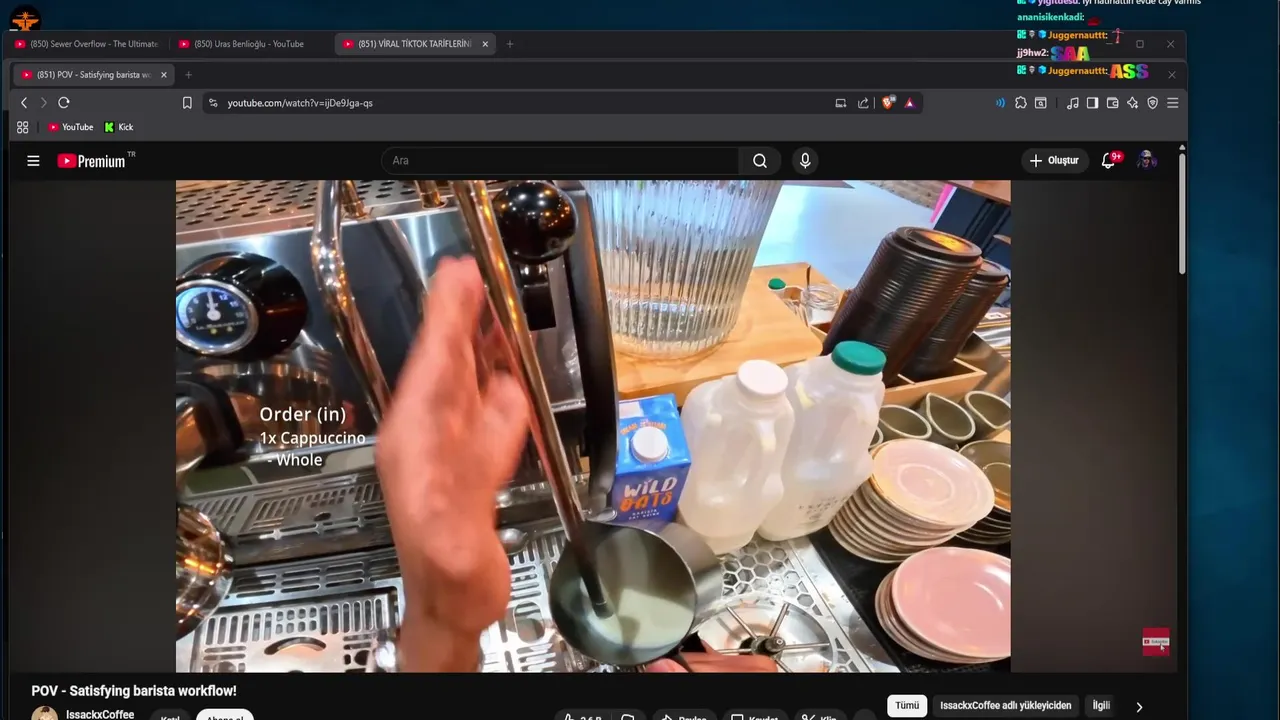Screen dimensions: 1280x720
Task: Add new tab in the back window
Action: [510, 44]
